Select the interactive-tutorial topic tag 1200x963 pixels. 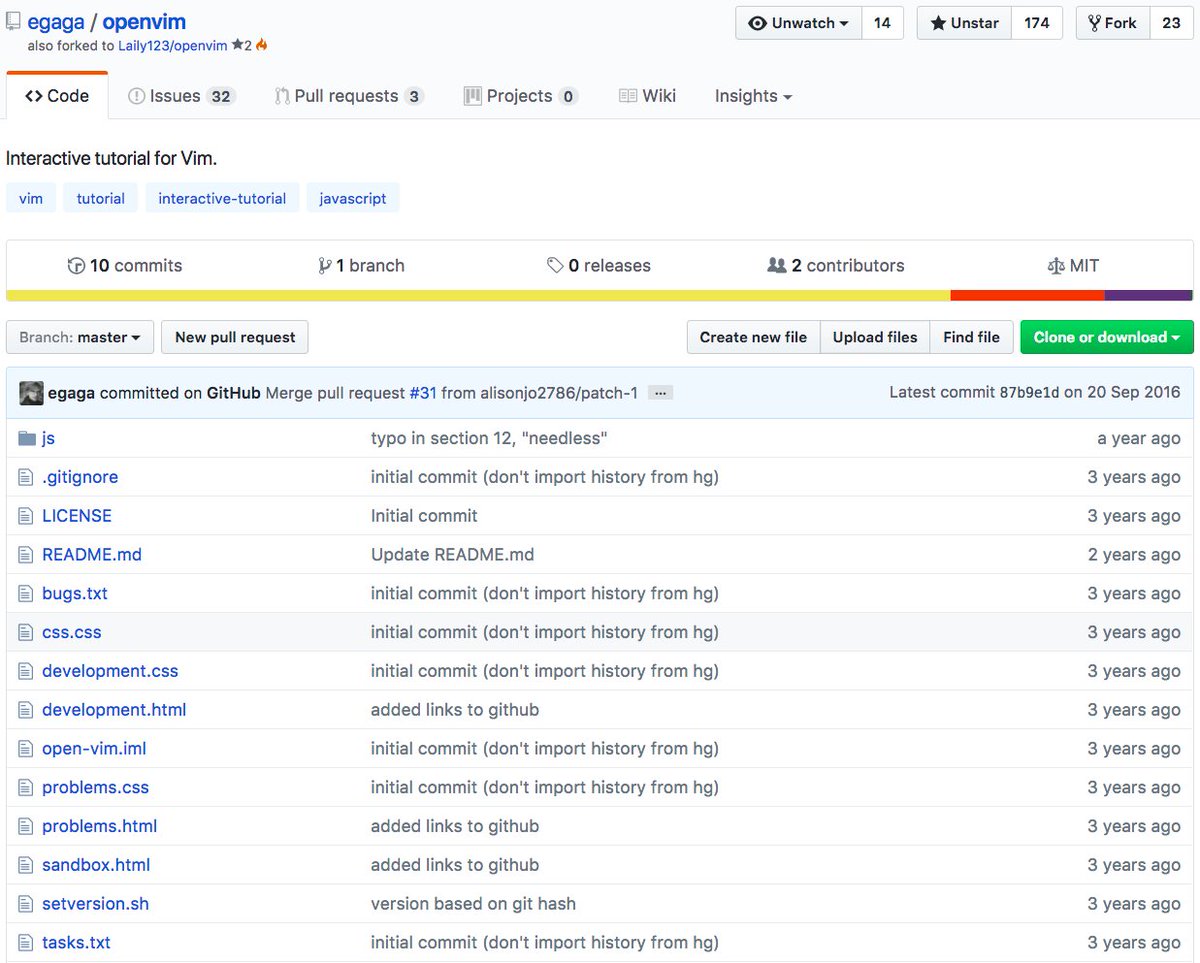pos(222,198)
